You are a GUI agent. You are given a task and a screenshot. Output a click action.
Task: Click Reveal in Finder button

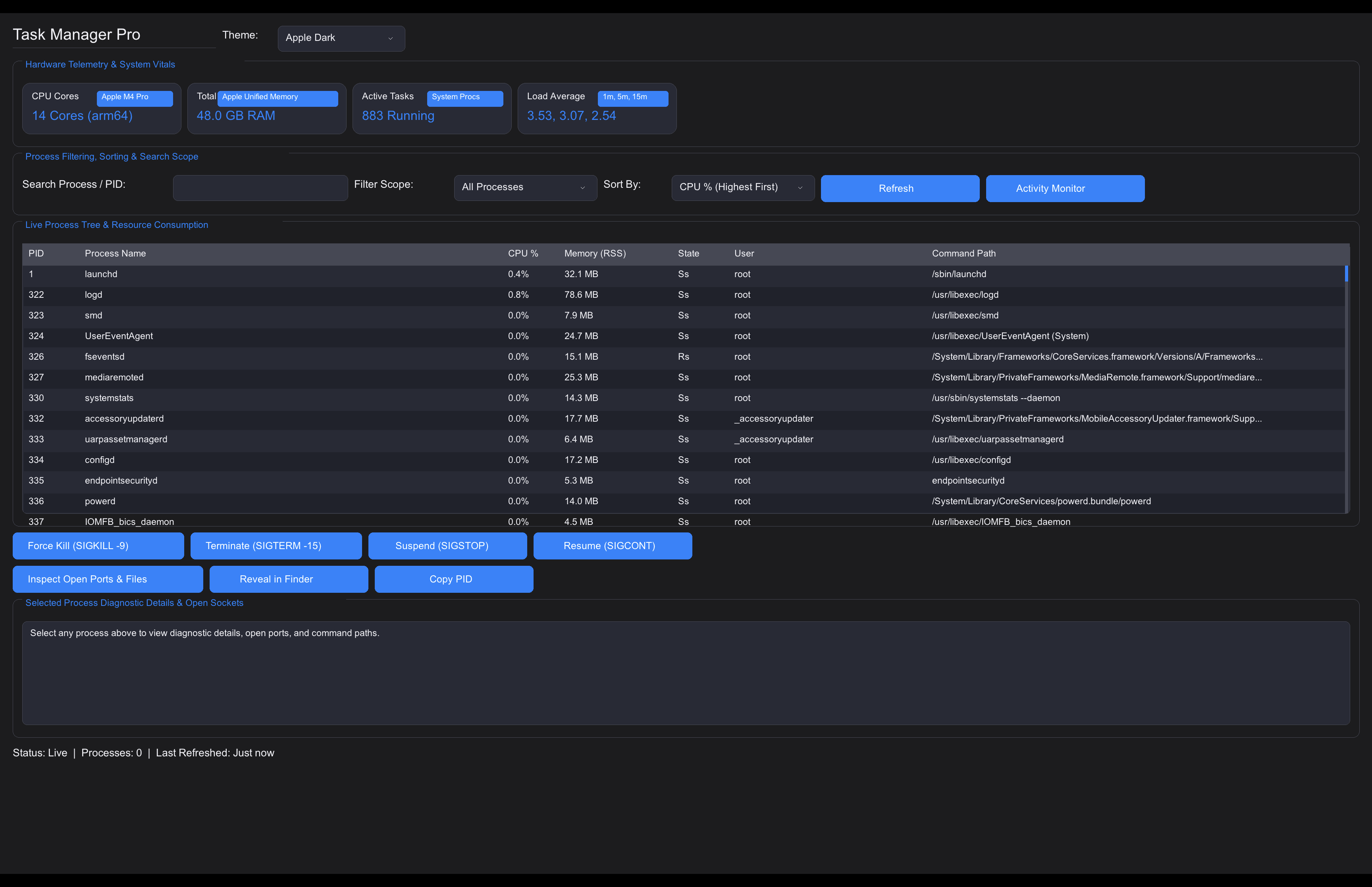[289, 579]
